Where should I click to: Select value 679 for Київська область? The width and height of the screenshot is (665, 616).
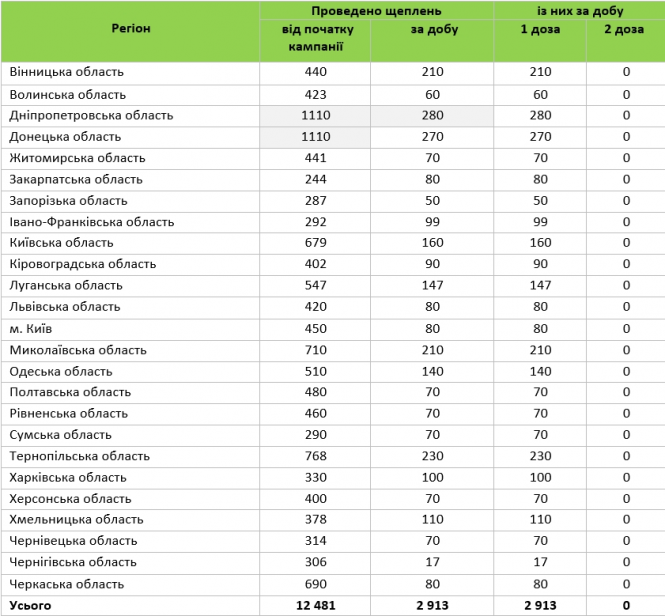316,243
